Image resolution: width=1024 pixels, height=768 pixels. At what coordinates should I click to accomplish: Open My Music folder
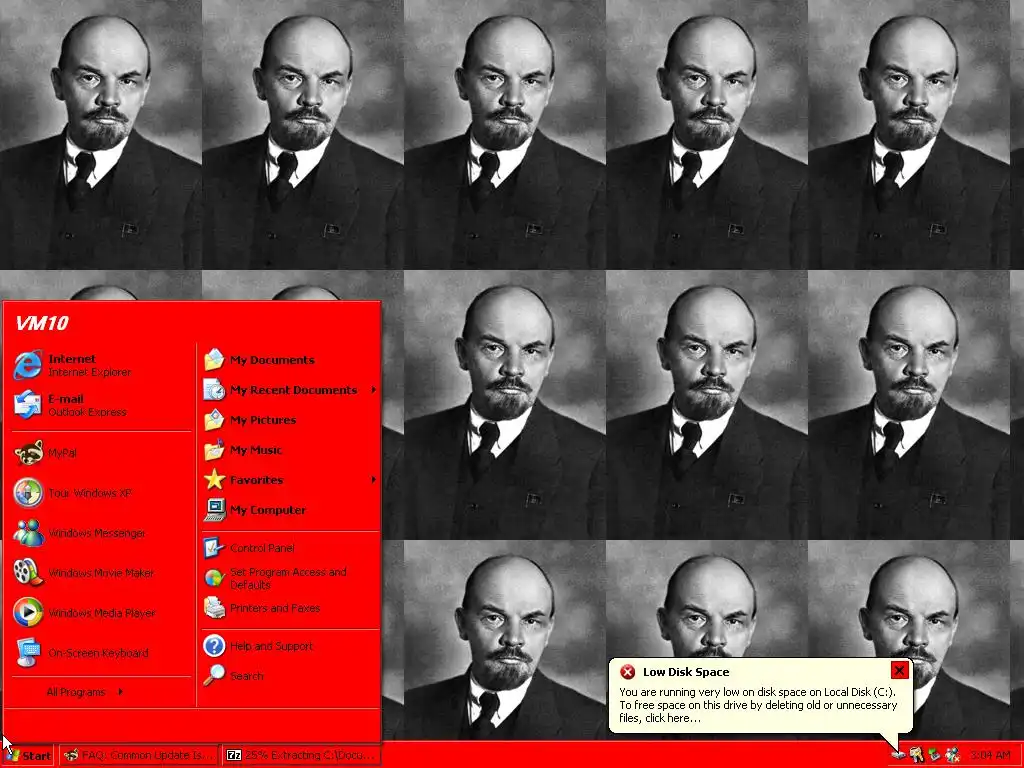pos(290,450)
